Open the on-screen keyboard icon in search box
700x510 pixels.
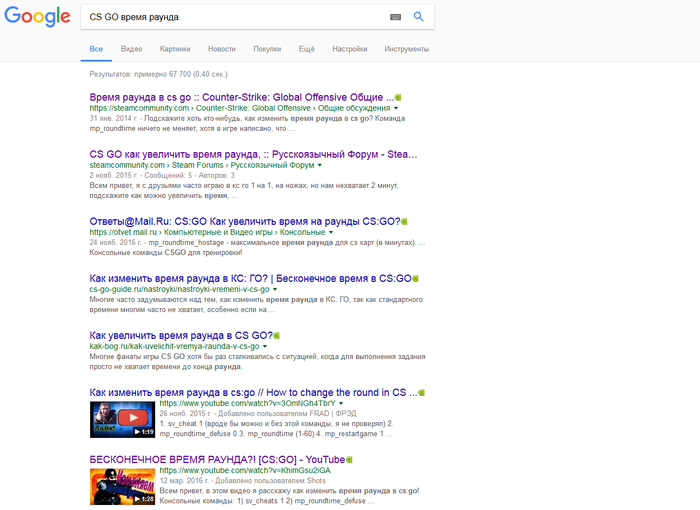395,17
